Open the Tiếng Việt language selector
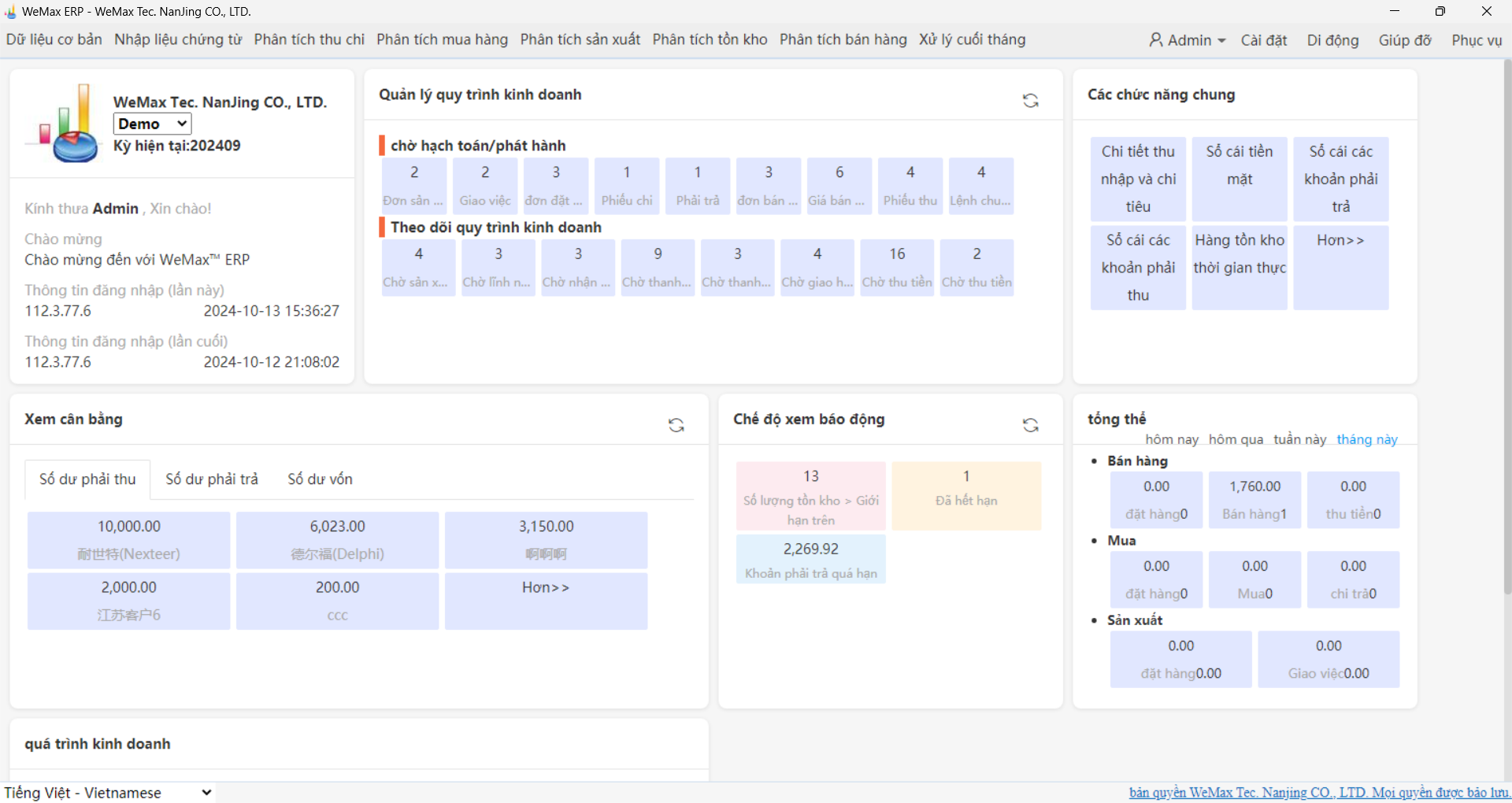 (x=107, y=793)
